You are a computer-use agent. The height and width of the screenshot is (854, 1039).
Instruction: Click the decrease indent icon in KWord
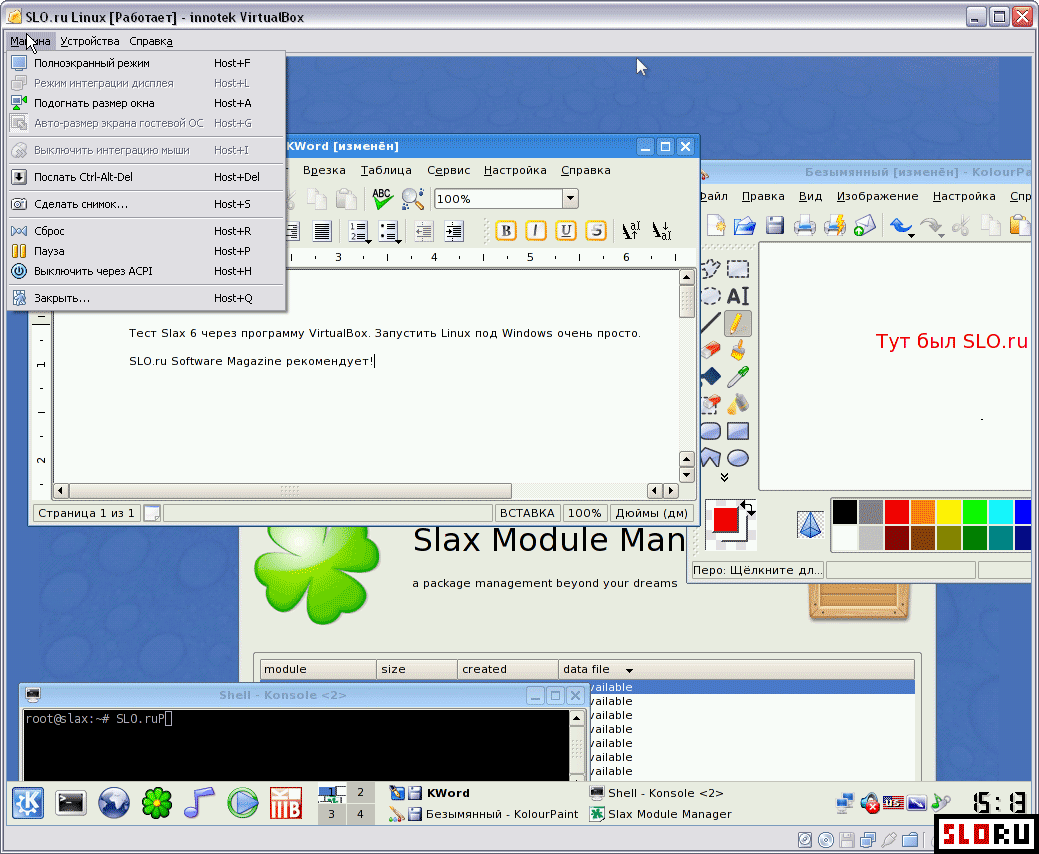pos(423,231)
